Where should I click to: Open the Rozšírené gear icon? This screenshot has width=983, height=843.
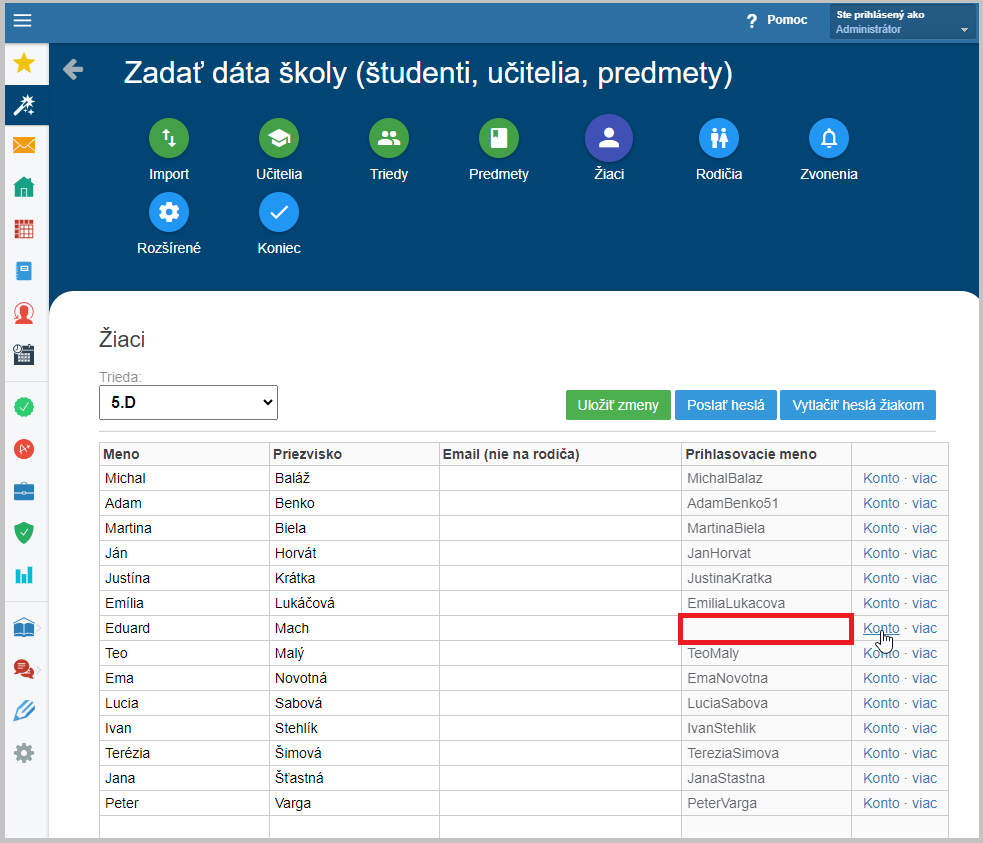point(169,212)
